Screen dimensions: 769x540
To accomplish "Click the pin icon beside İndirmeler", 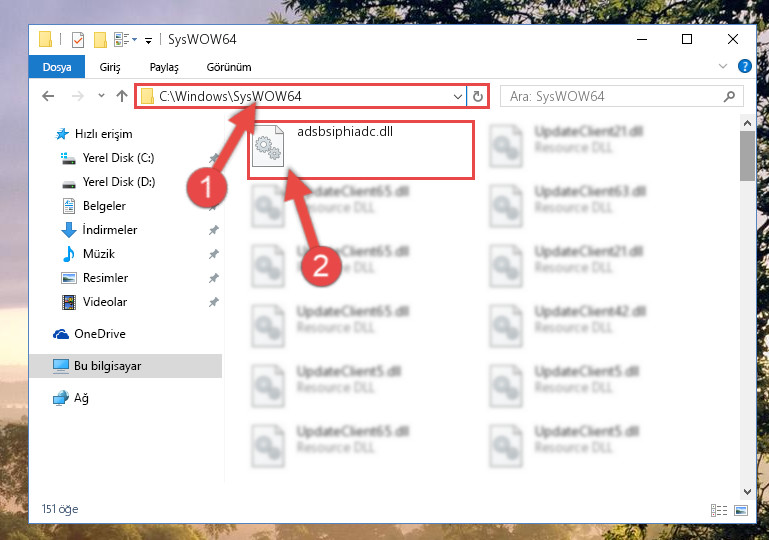I will coord(213,230).
